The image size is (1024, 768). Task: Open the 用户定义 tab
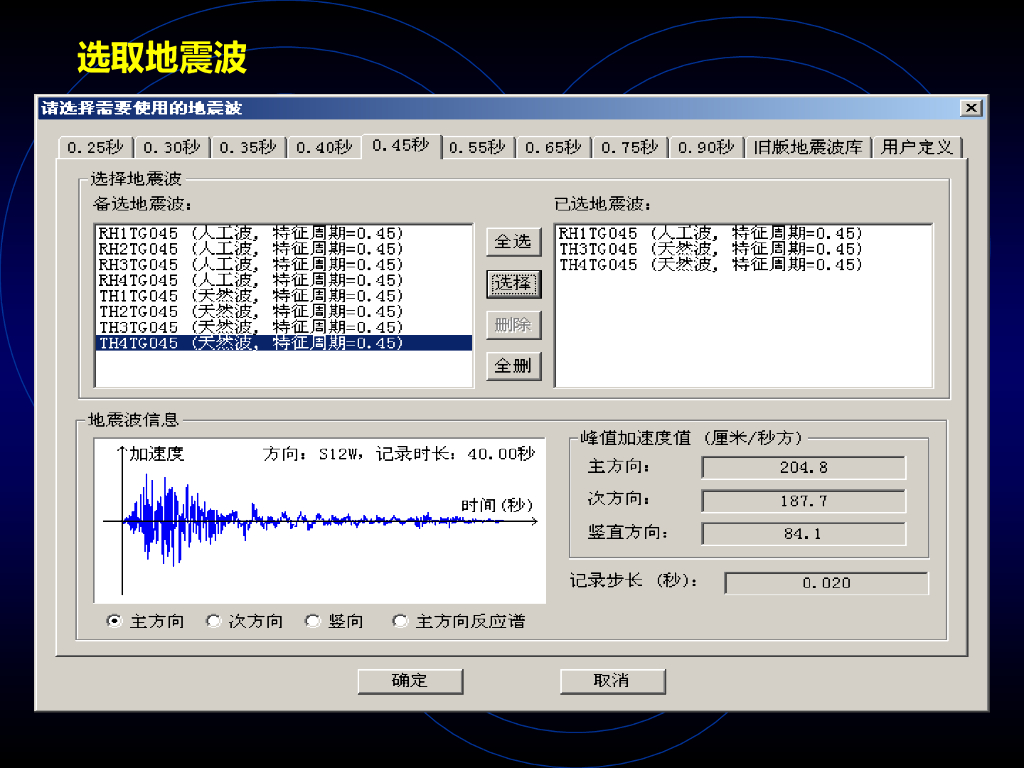click(x=916, y=148)
